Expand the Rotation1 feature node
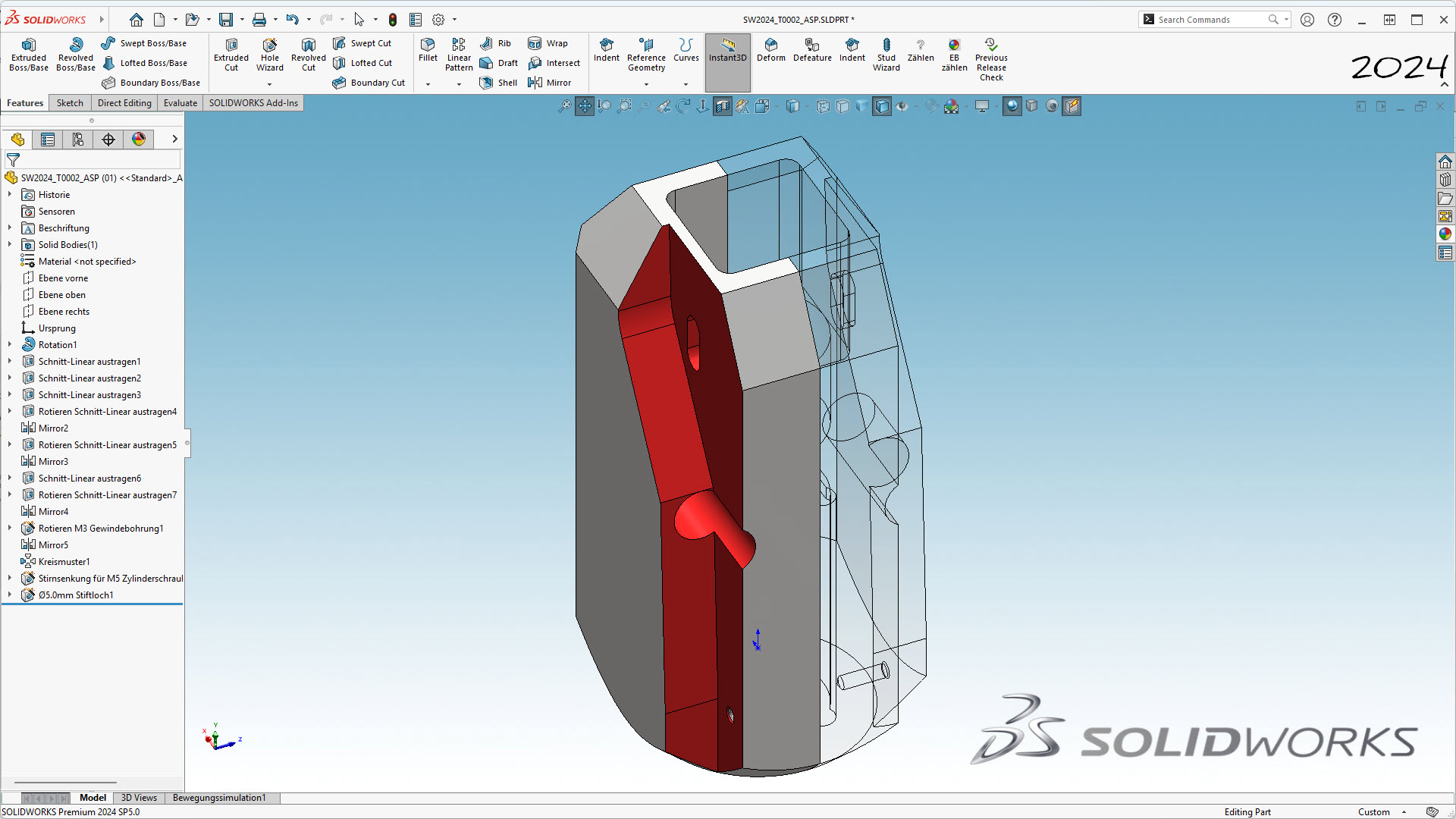 (10, 345)
